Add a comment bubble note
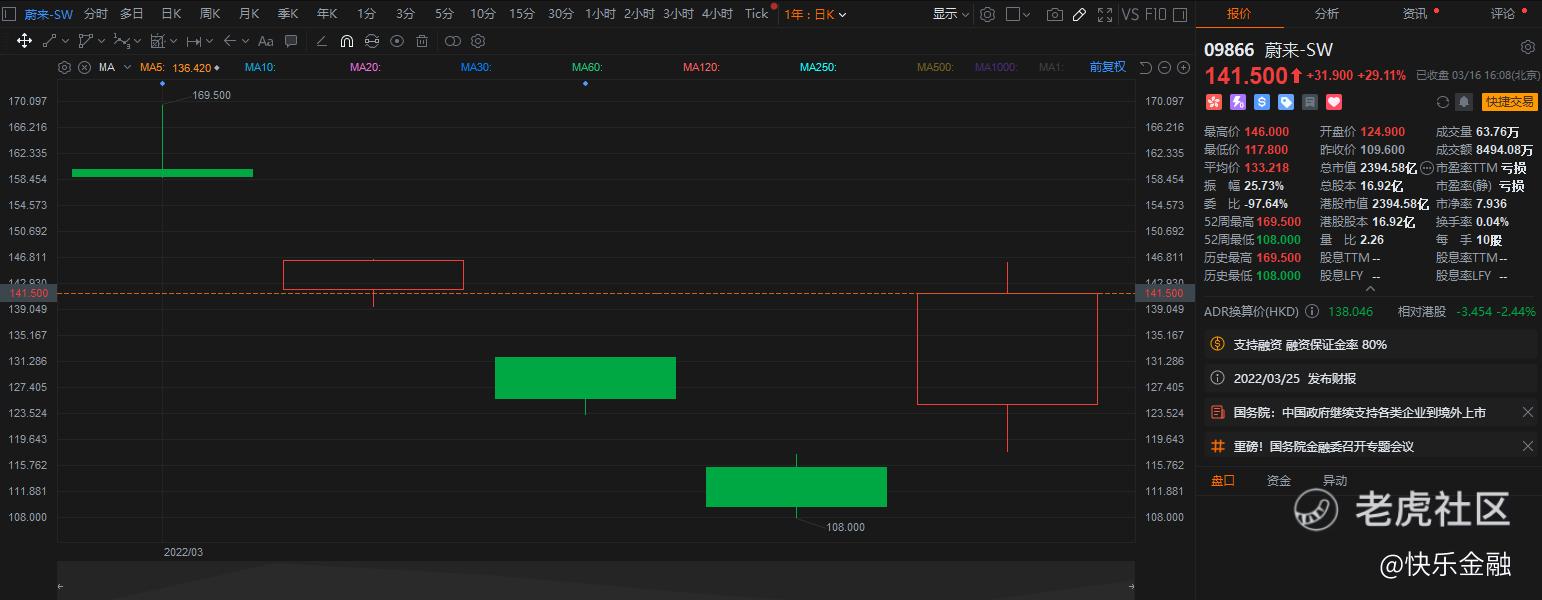The width and height of the screenshot is (1542, 600). tap(291, 41)
